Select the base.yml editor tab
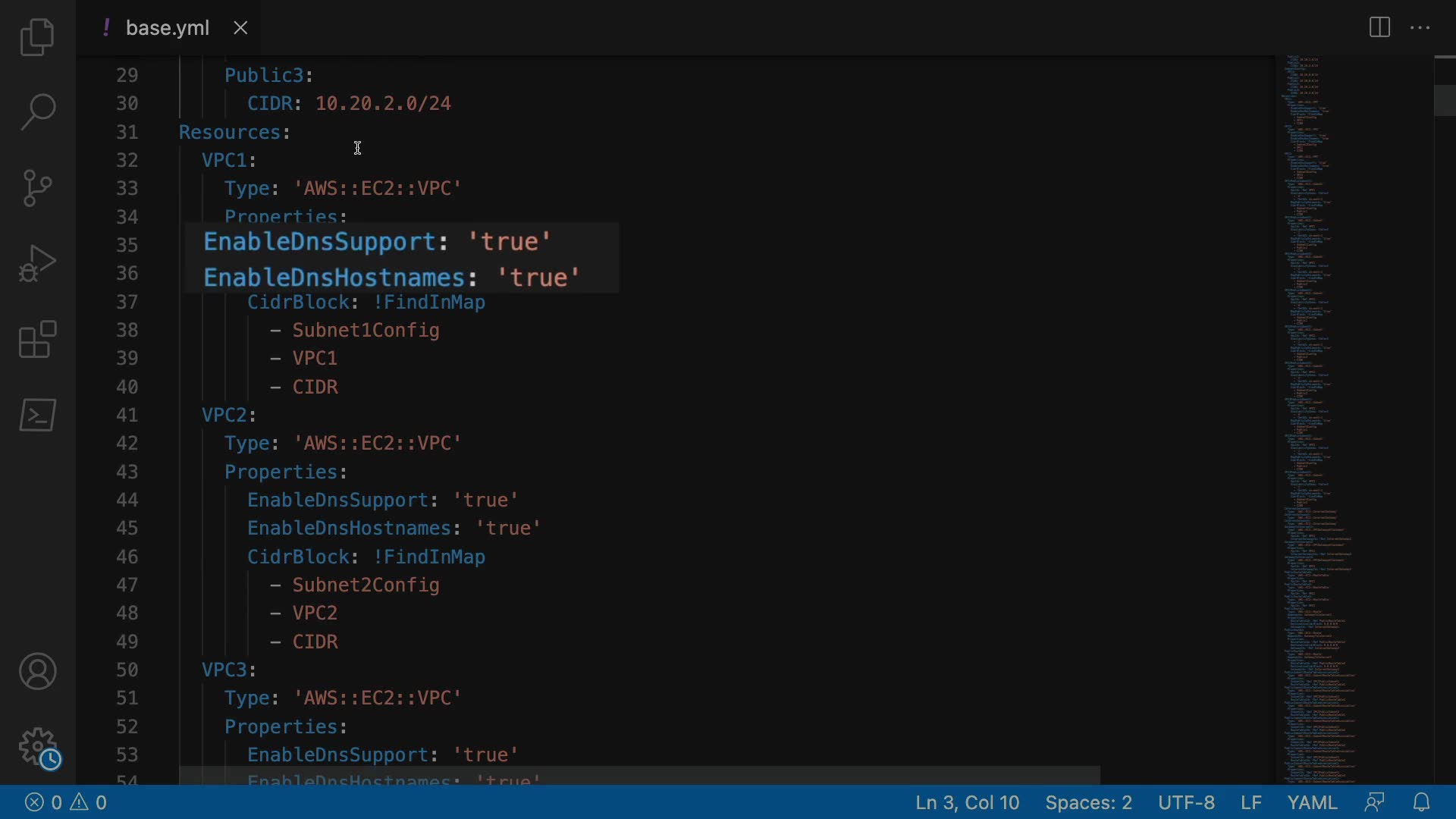This screenshot has height=819, width=1456. coord(167,28)
